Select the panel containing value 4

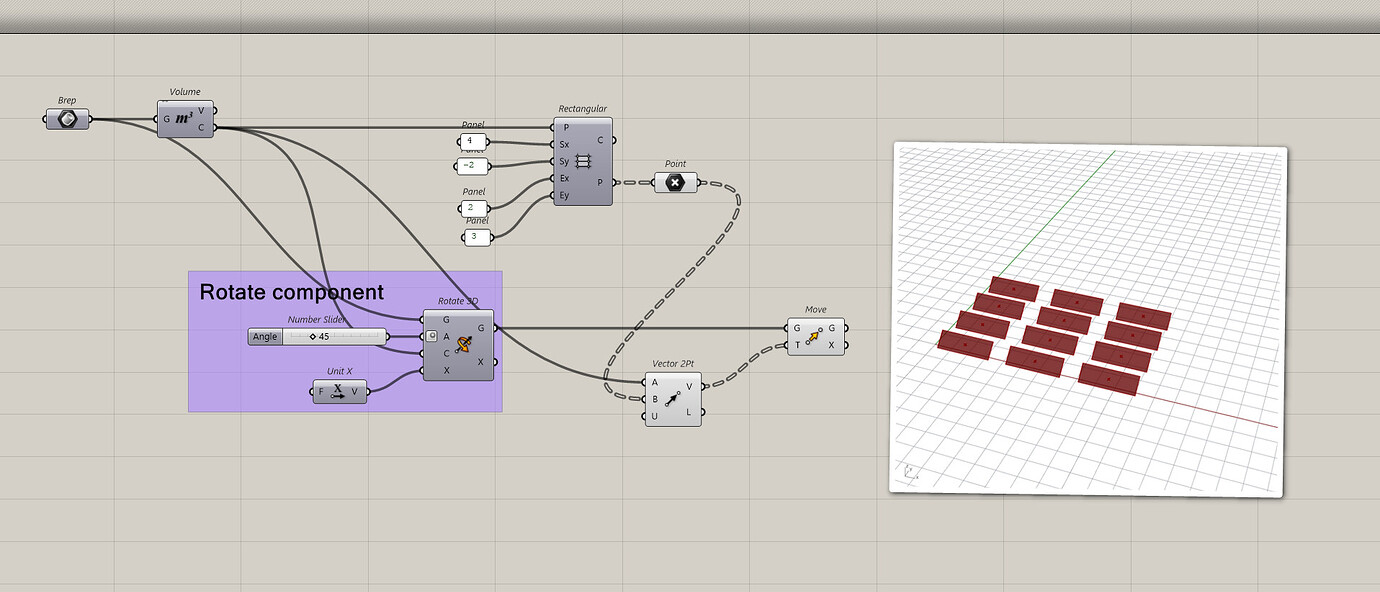(472, 141)
